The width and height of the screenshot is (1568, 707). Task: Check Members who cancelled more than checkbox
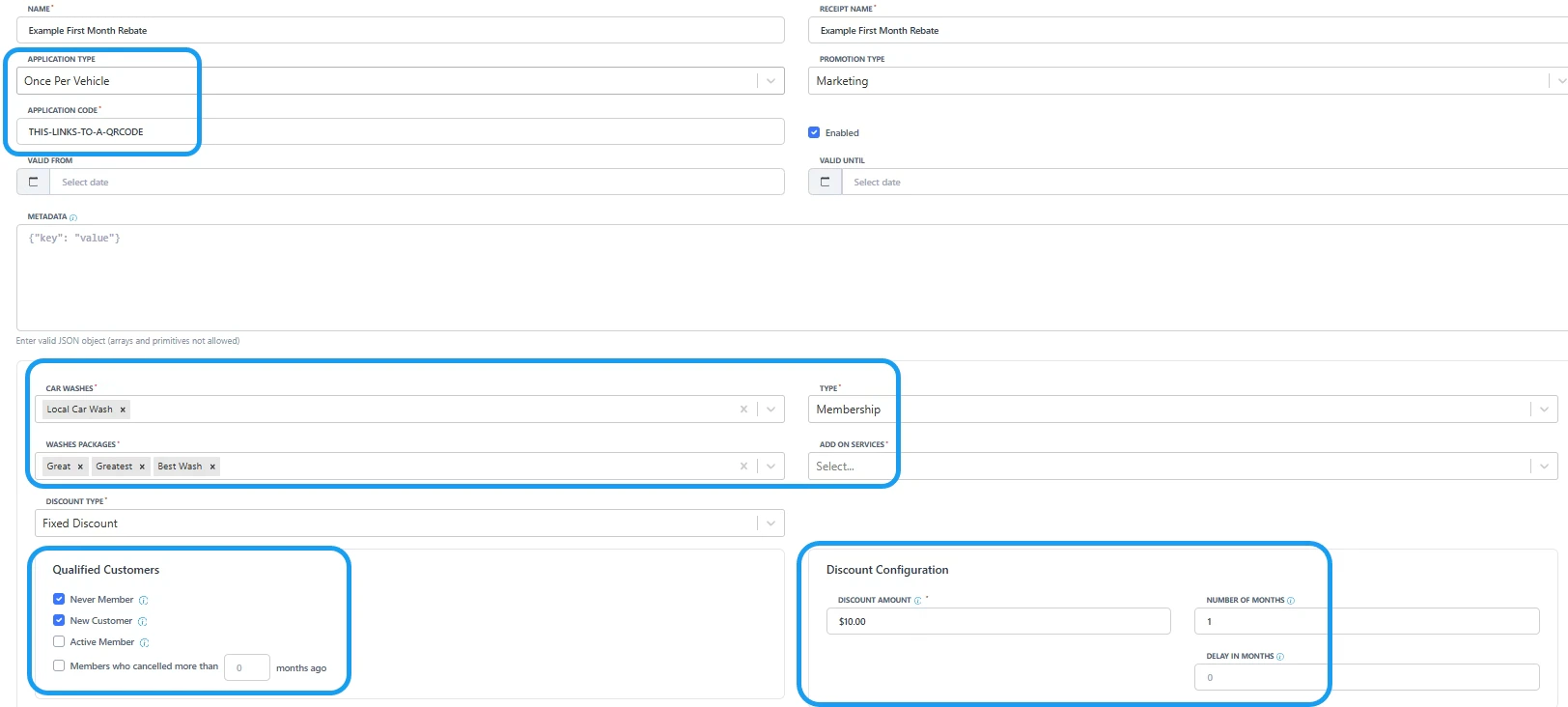59,665
